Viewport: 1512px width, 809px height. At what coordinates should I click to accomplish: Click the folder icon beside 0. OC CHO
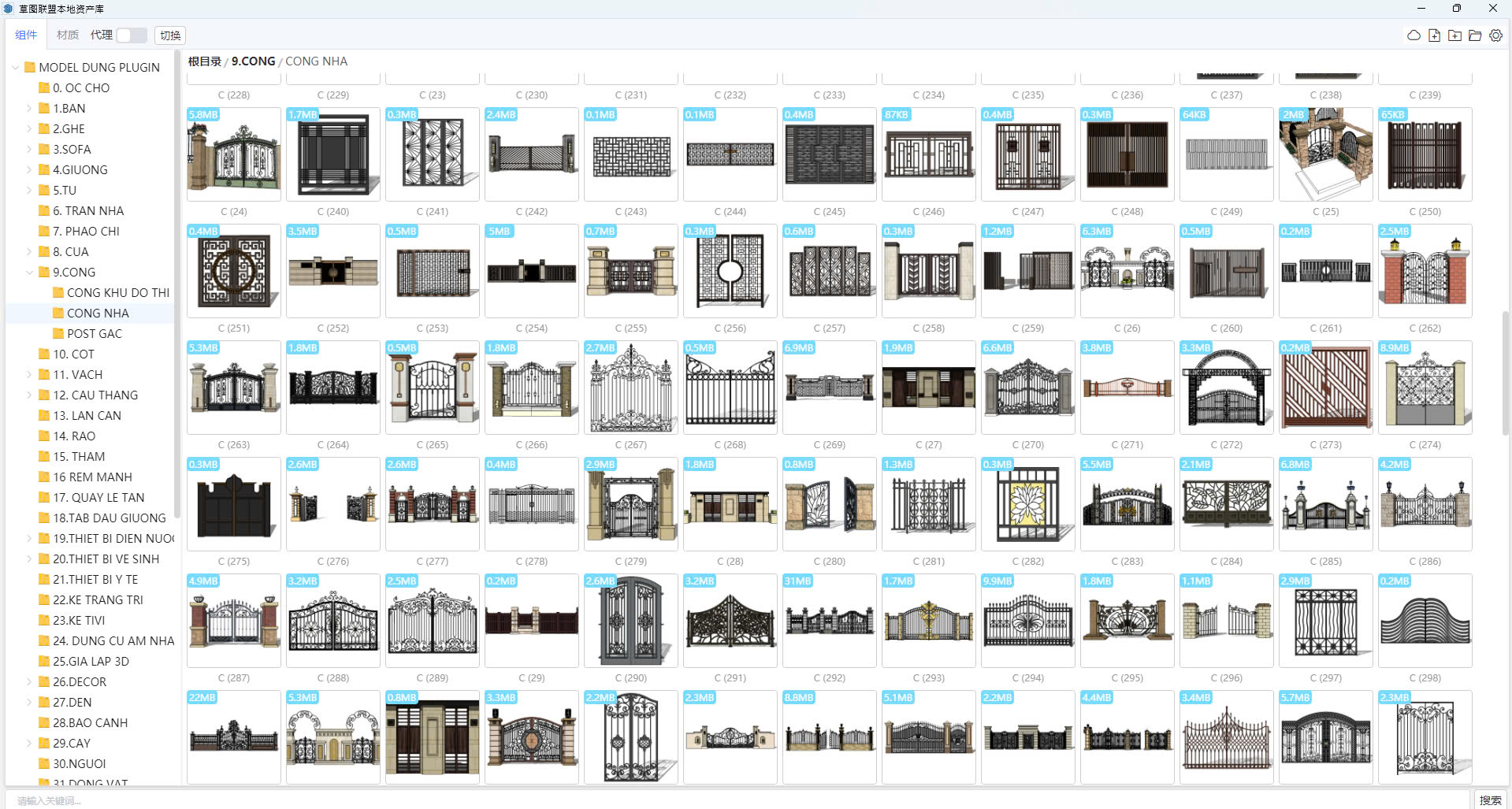point(44,87)
